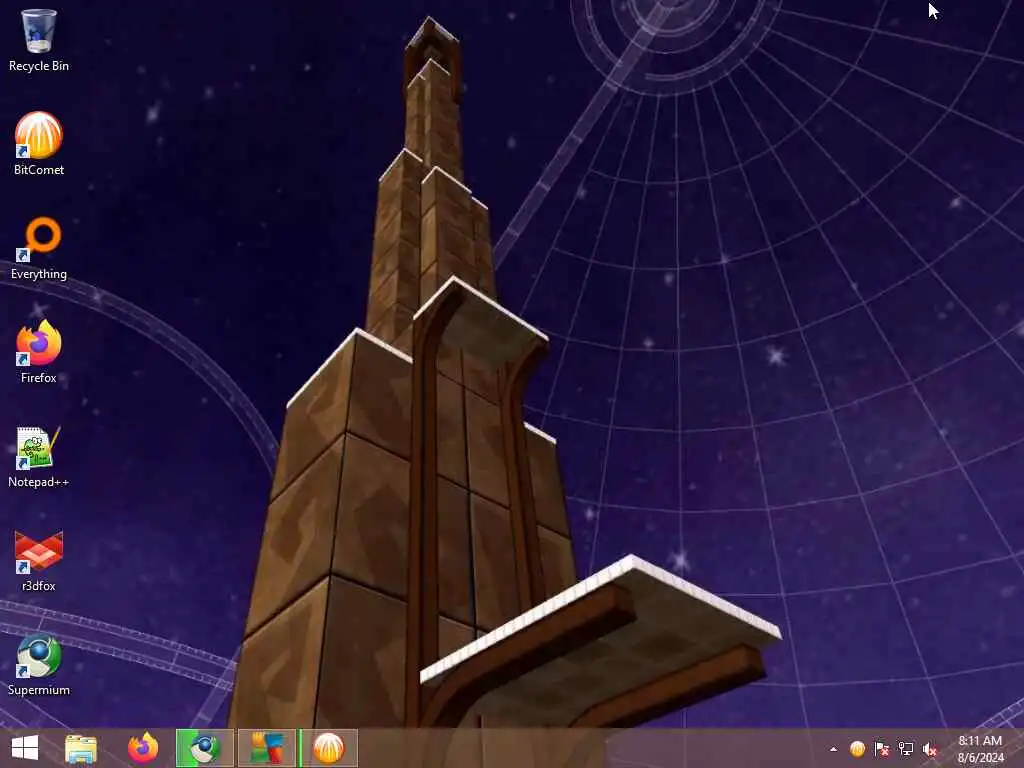Open the Windows Start button
This screenshot has width=1024, height=768.
25,748
